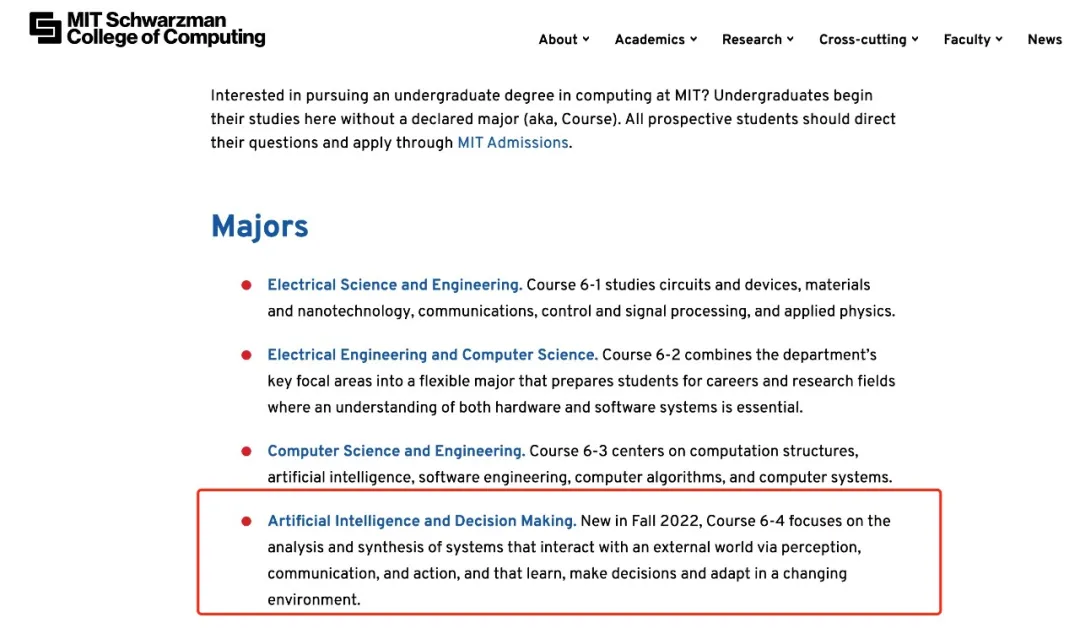Open Electrical Science and Engineering link
Image resolution: width=1080 pixels, height=628 pixels.
[x=395, y=285]
